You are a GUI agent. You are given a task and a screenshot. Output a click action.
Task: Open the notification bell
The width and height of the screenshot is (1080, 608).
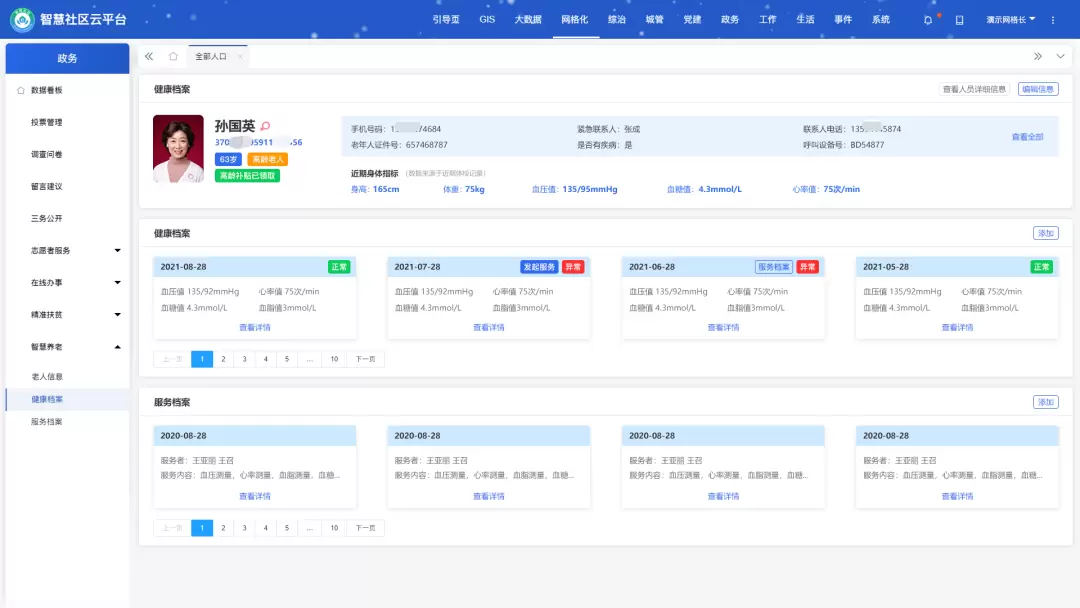(928, 20)
